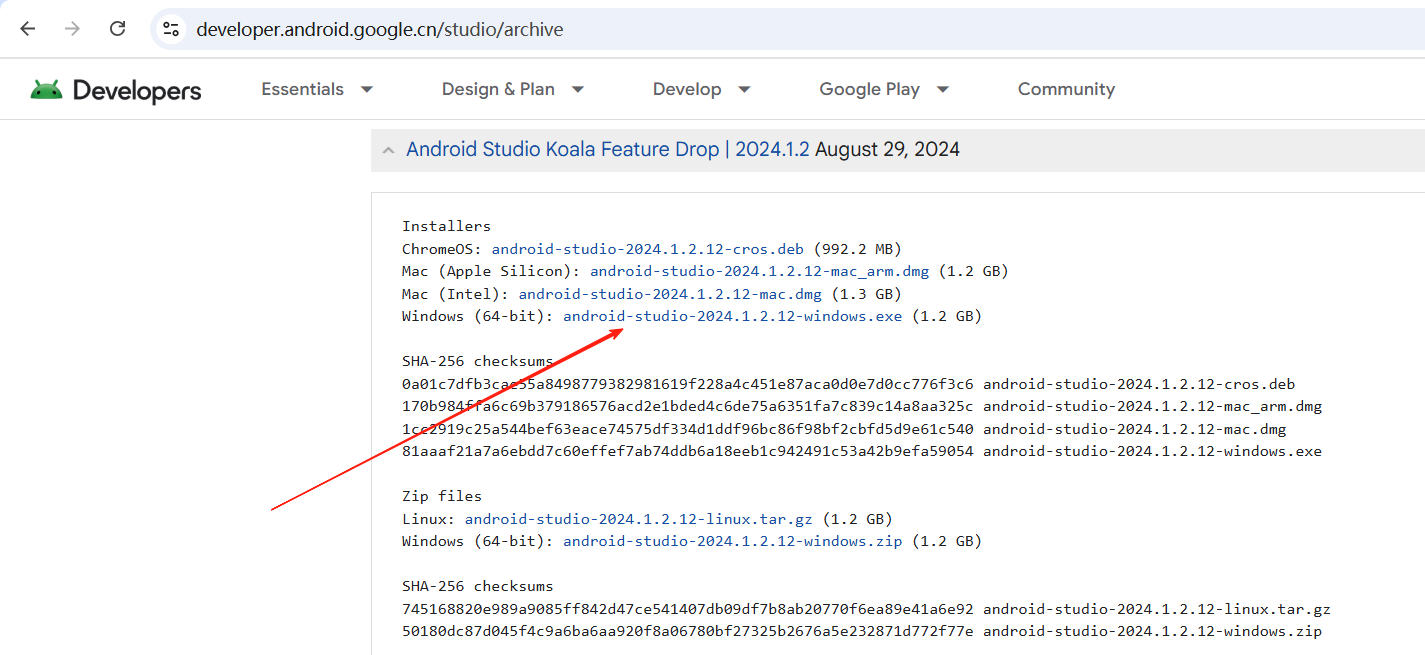Download the mac_arm.dmg Apple Silicon installer
Image resolution: width=1425 pixels, height=655 pixels.
[759, 271]
